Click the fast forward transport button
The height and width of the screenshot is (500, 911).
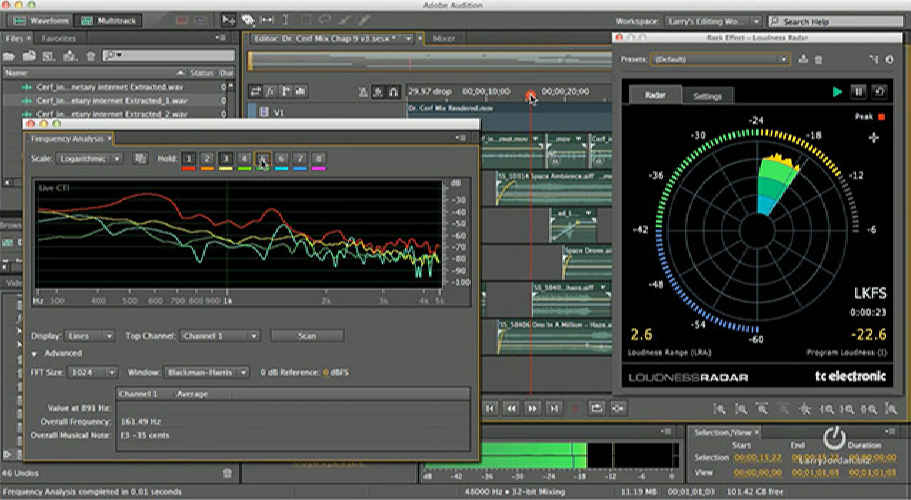532,408
